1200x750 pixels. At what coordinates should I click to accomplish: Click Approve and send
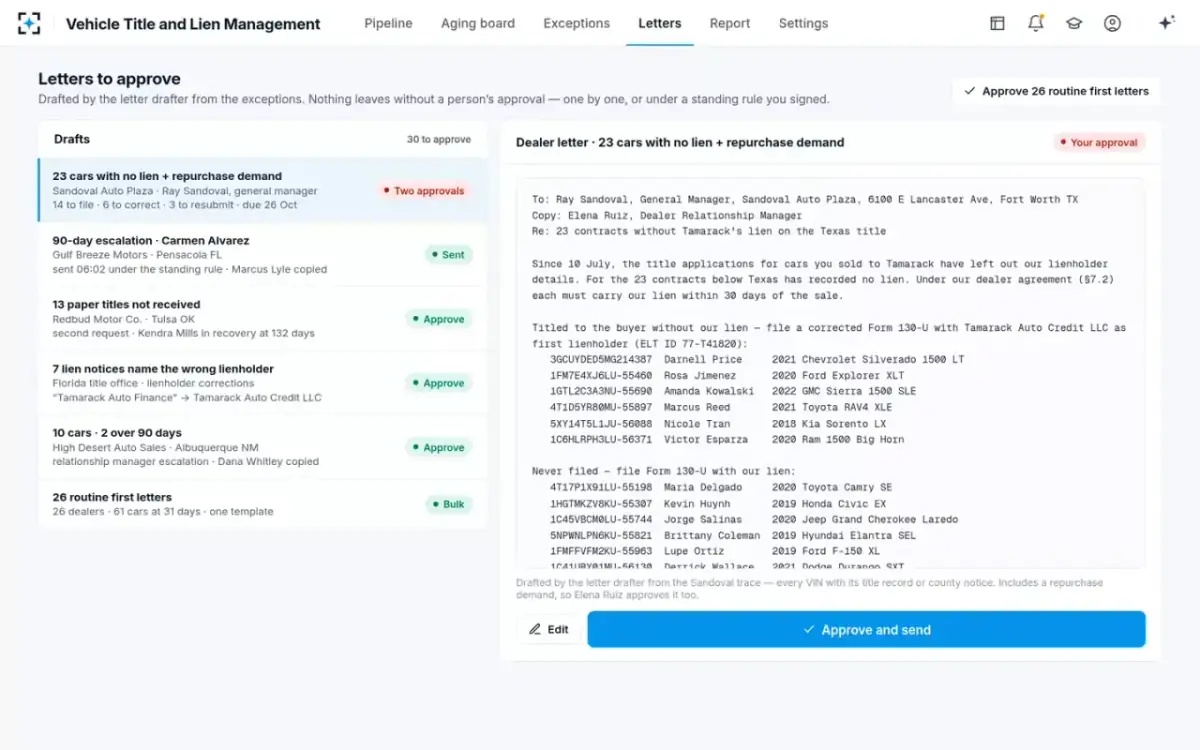[866, 629]
